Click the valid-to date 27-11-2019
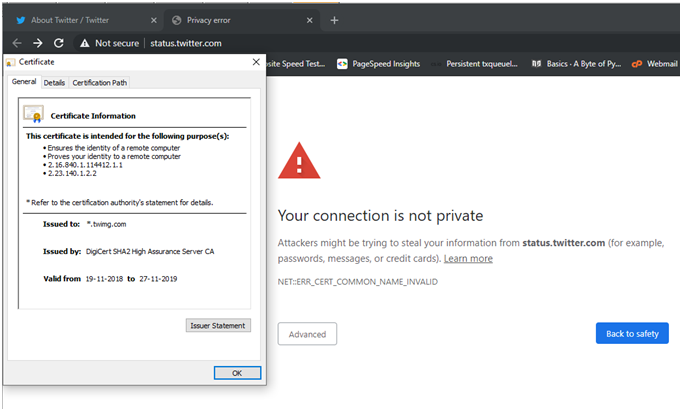682x411 pixels. tap(158, 279)
